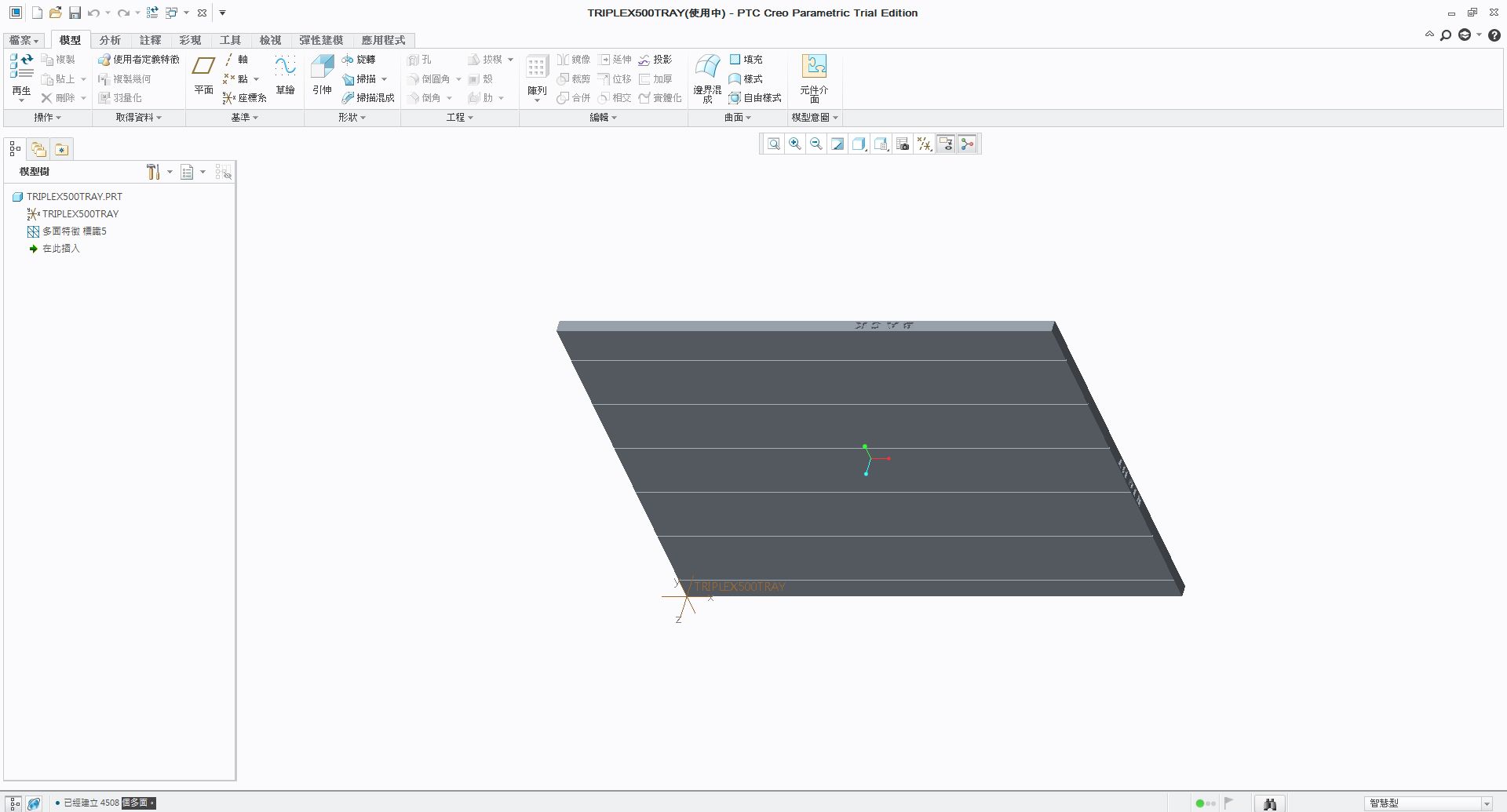
Task: Click the search binoculars in status bar
Action: click(1270, 803)
